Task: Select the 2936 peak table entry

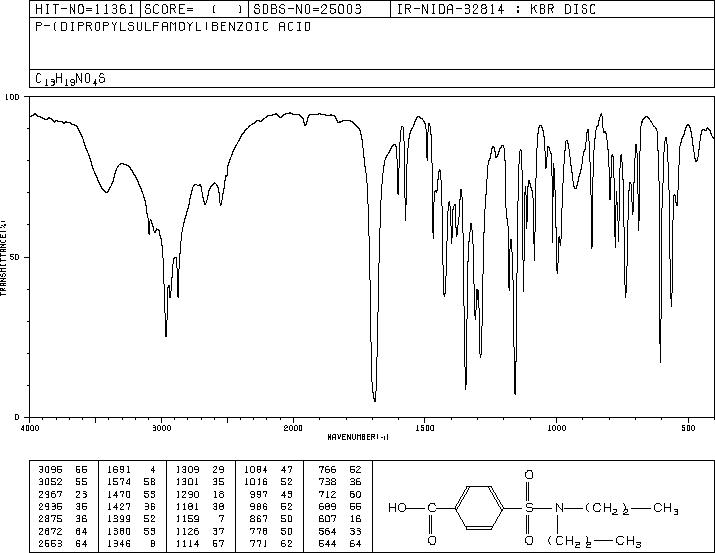Action: coord(62,506)
